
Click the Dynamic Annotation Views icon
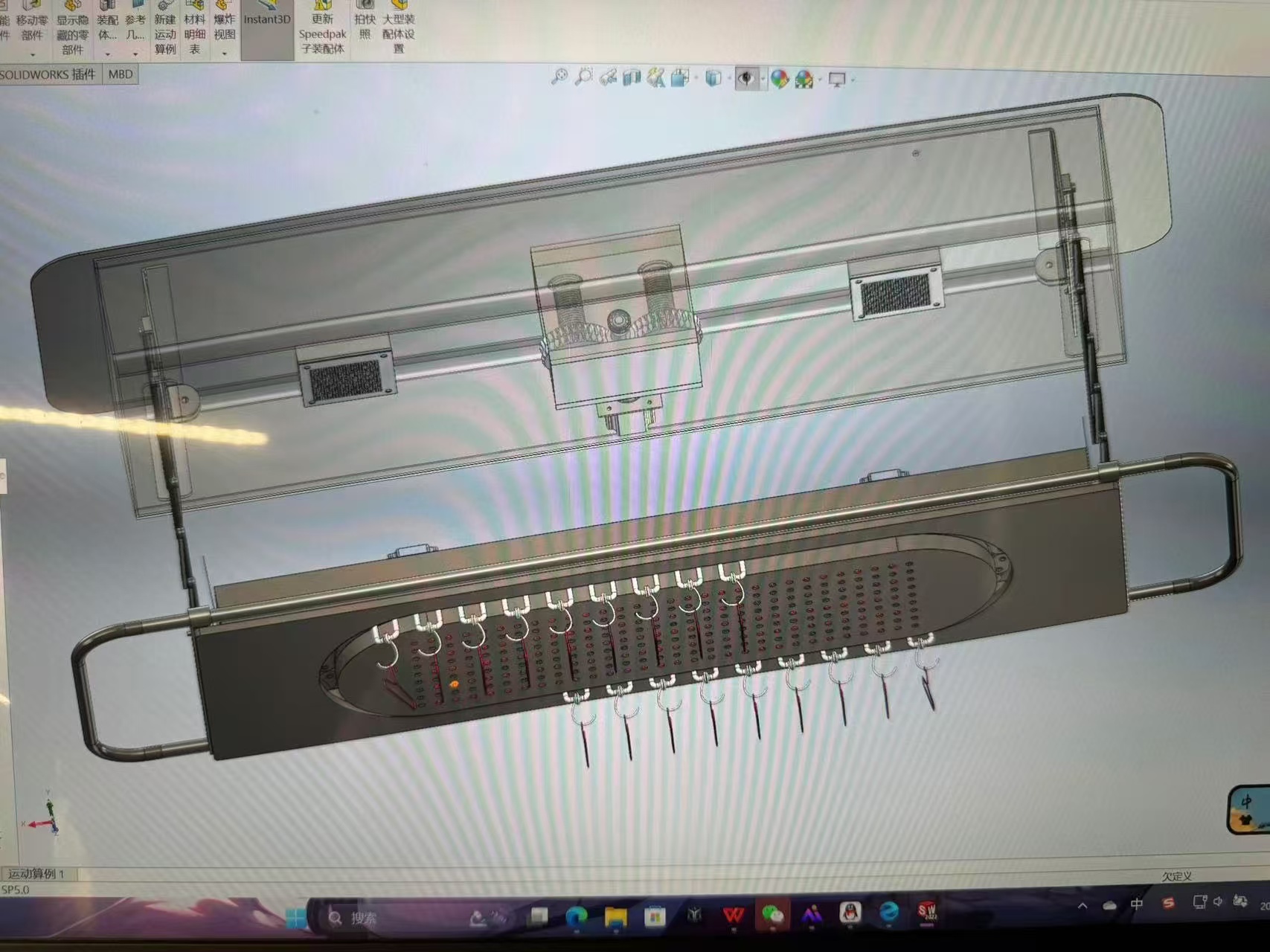655,77
